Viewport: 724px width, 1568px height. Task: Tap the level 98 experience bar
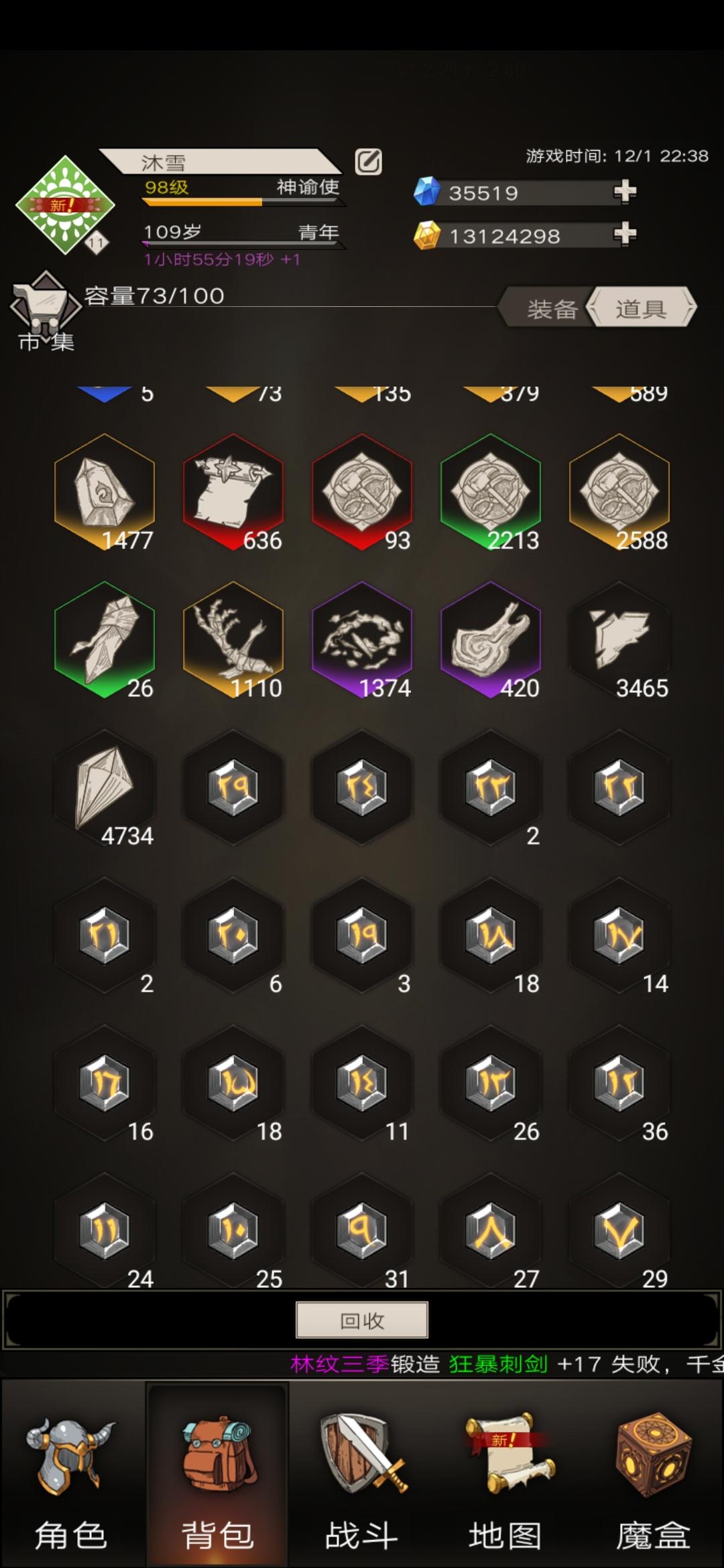242,201
